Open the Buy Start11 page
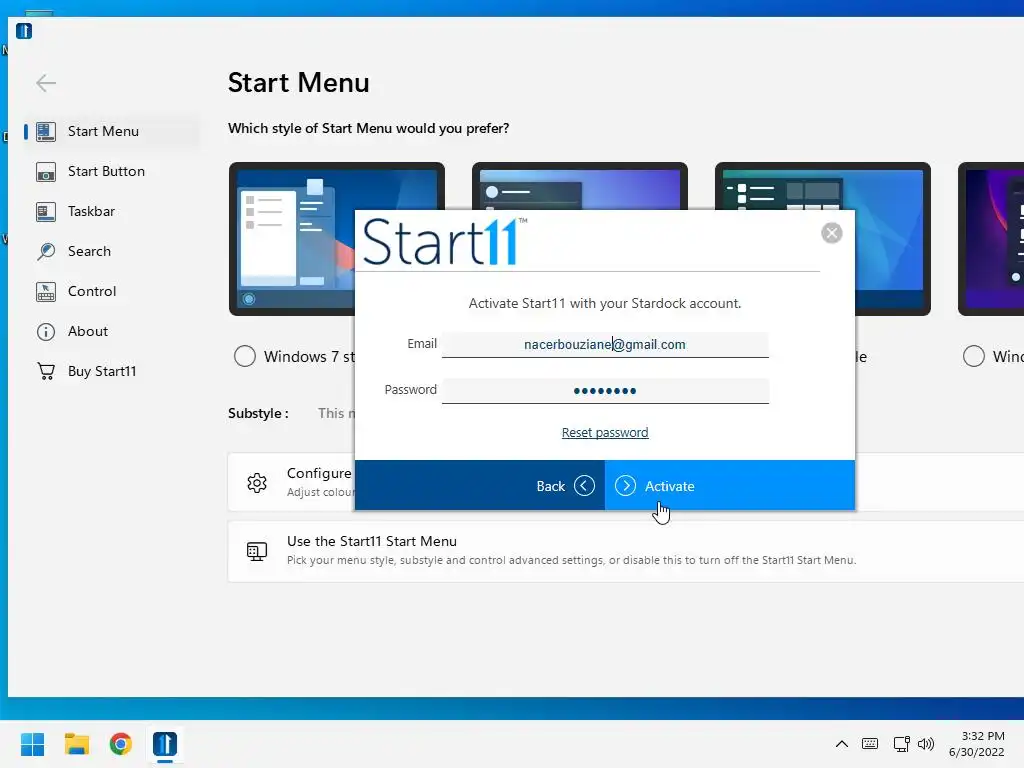The width and height of the screenshot is (1024, 768). [111, 371]
